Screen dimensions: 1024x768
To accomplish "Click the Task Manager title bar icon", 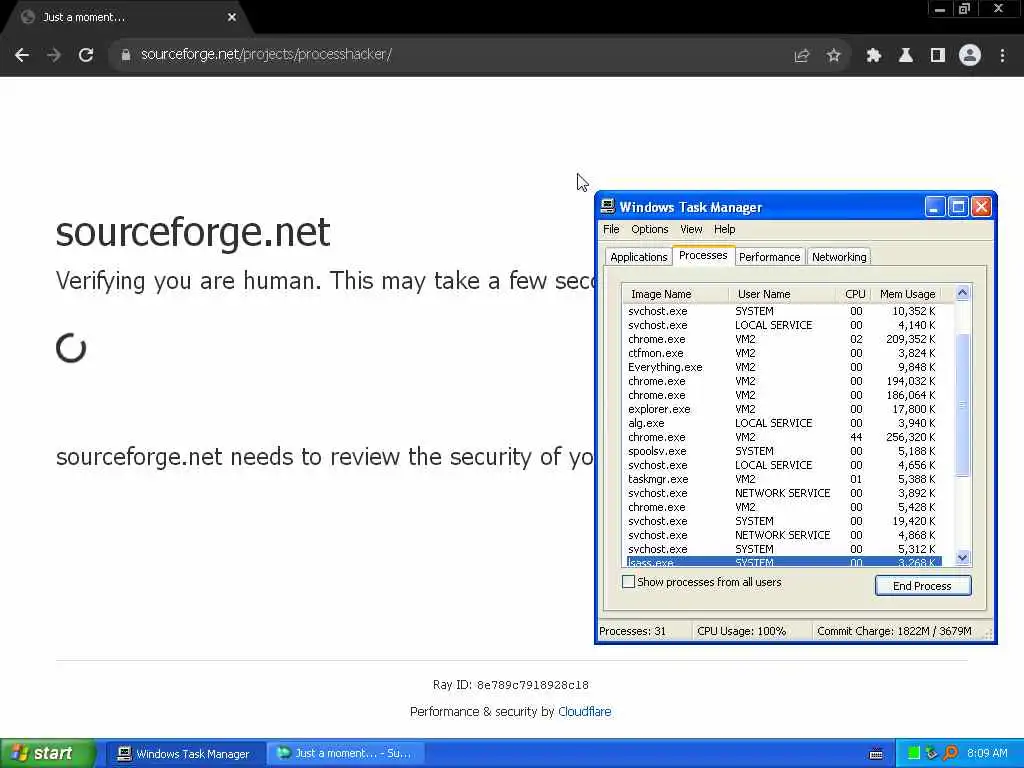I will tap(608, 206).
